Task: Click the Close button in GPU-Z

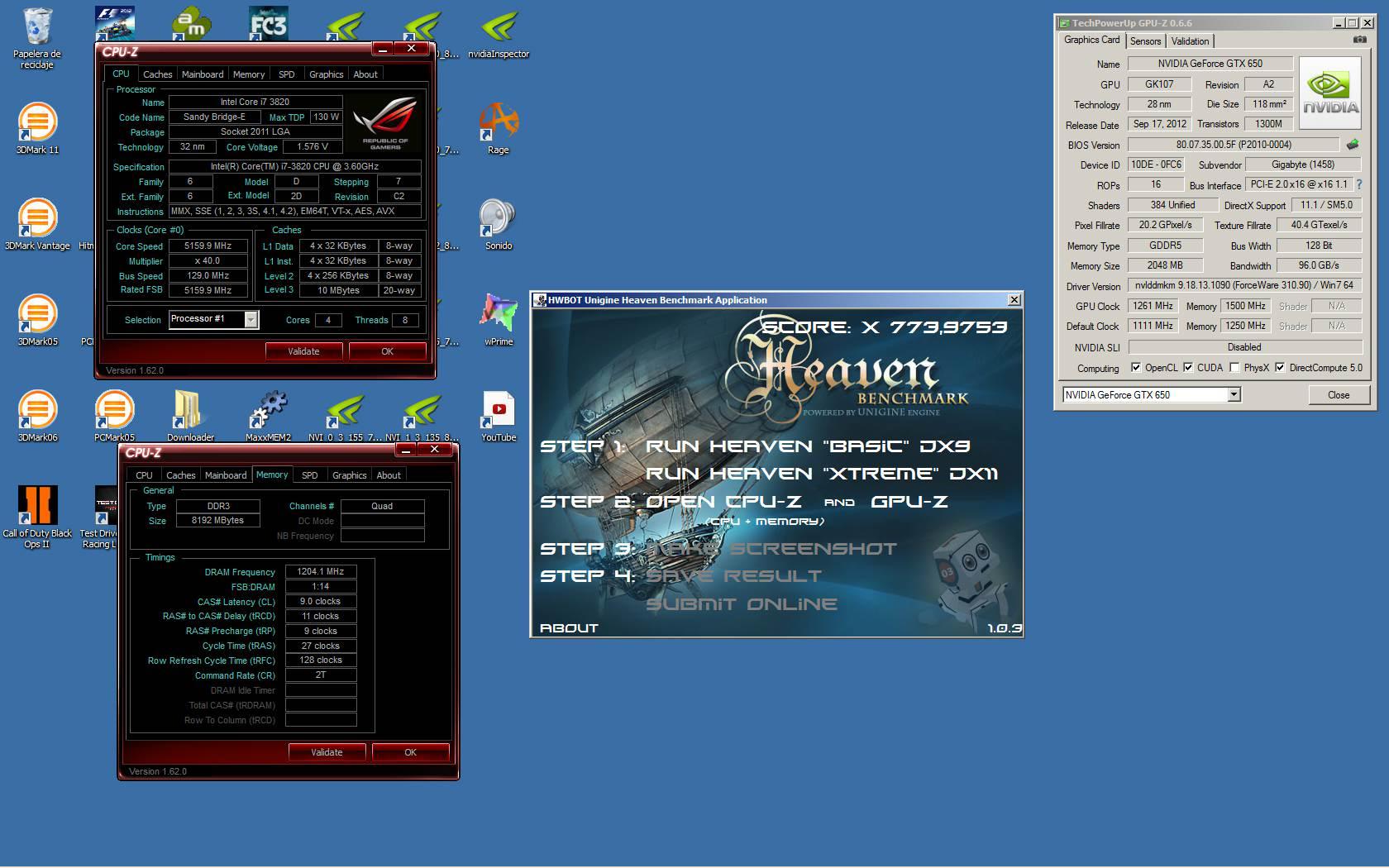Action: point(1339,395)
